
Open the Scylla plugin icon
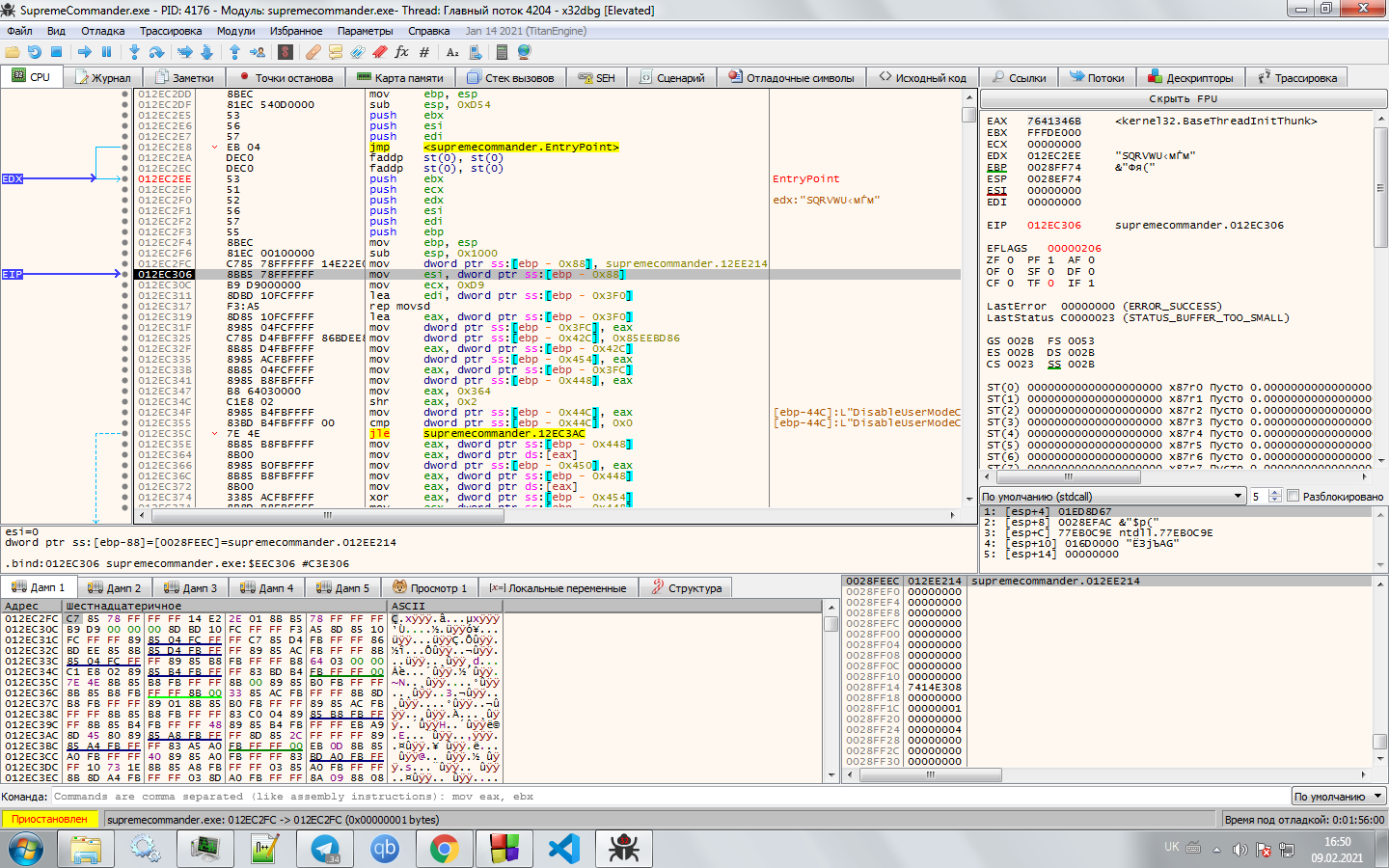point(286,52)
